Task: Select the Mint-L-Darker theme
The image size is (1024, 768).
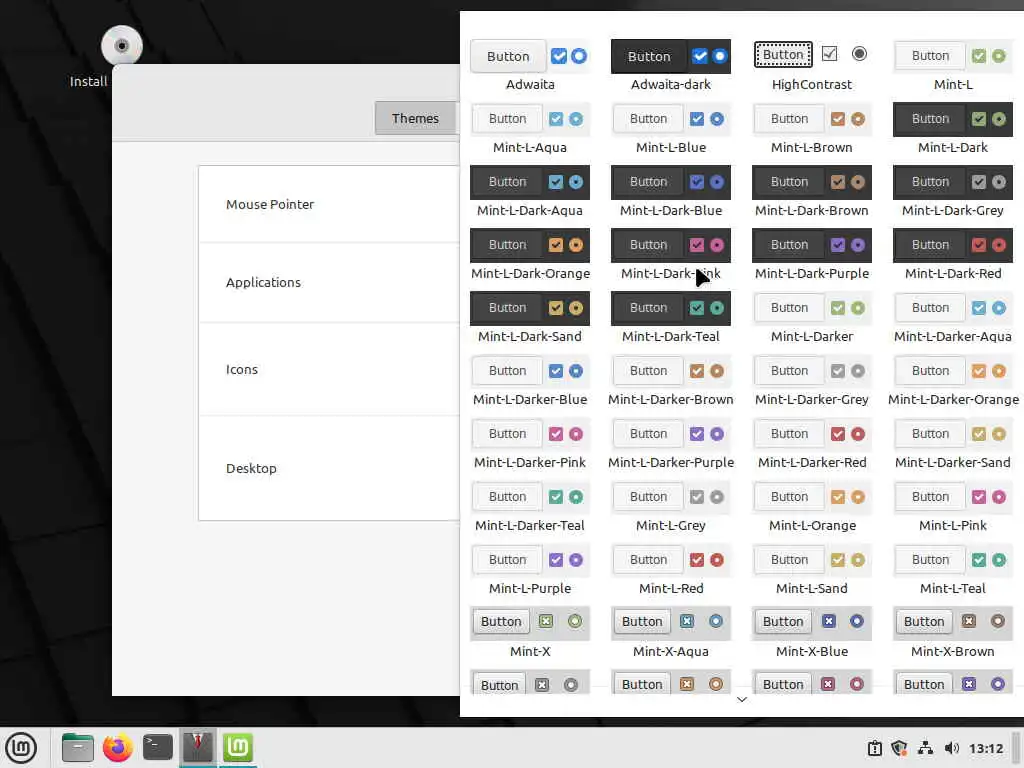Action: click(x=812, y=318)
